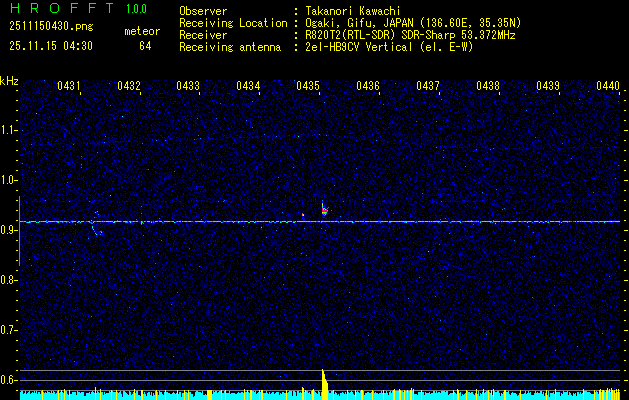Screen dimensions: 629x400
Task: Click the 0434 time marker
Action: [x=248, y=86]
